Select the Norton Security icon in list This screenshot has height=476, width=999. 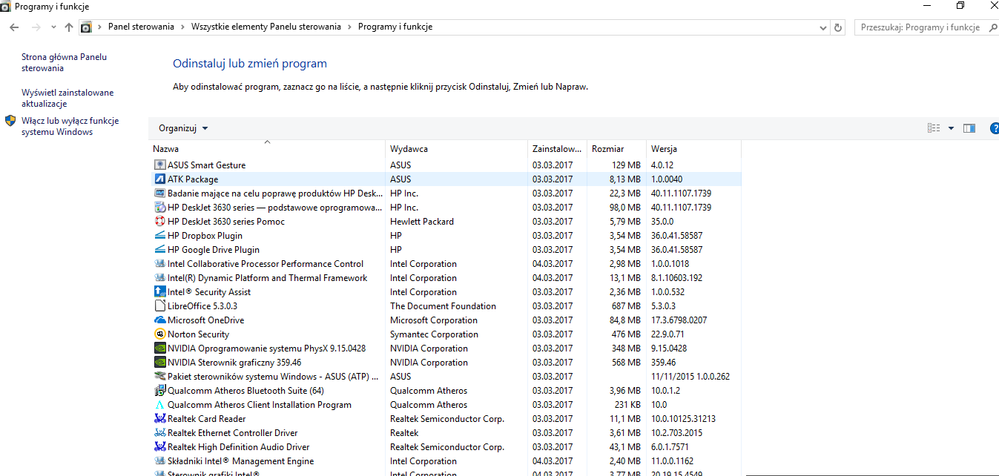[x=159, y=335]
